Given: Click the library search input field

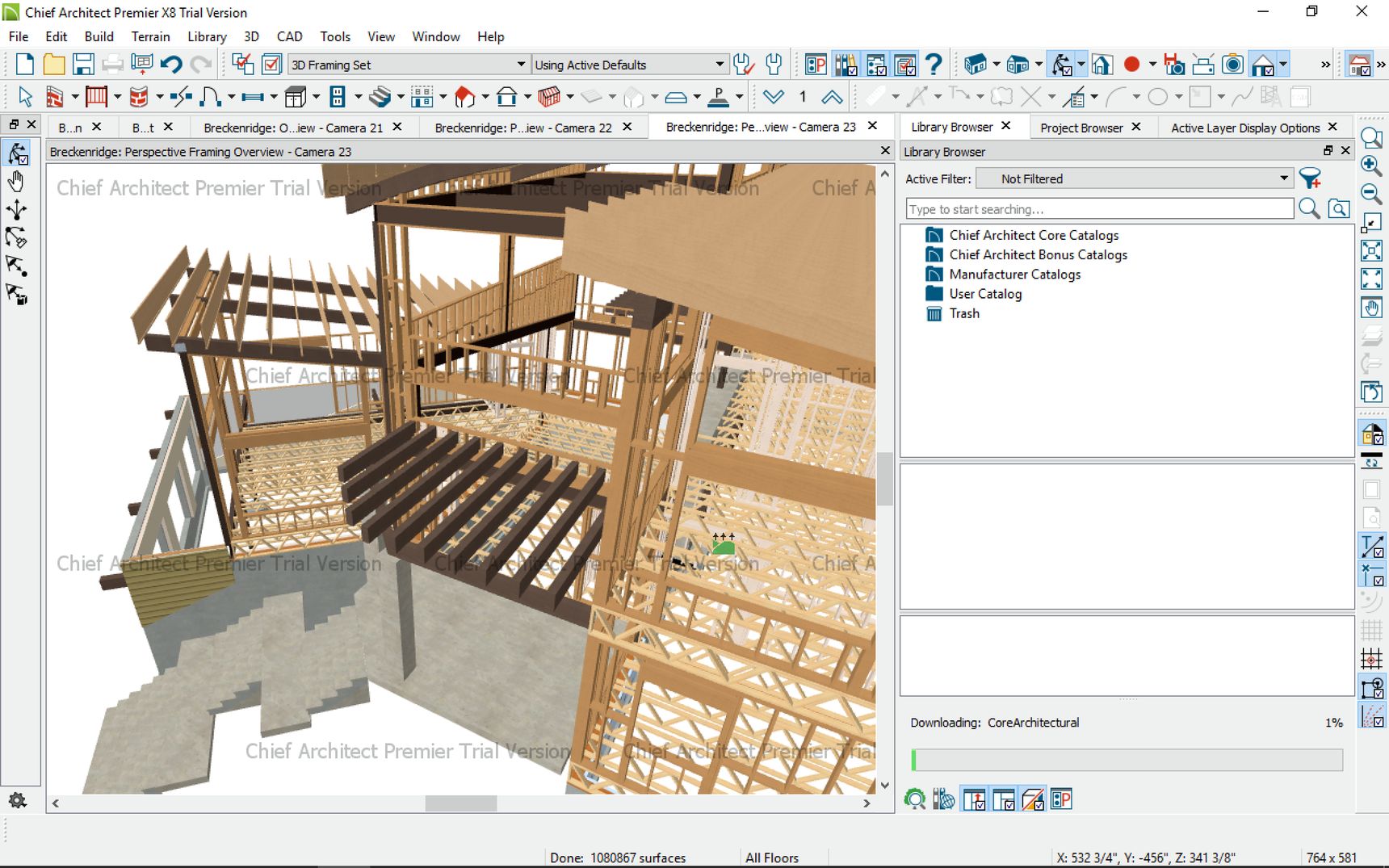Looking at the screenshot, I should tap(1100, 209).
